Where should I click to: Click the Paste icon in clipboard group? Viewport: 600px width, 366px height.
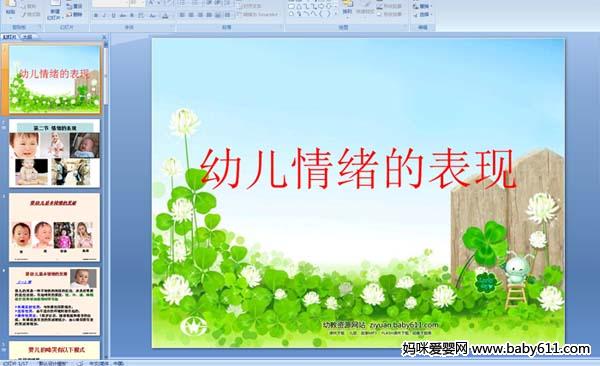tap(11, 8)
